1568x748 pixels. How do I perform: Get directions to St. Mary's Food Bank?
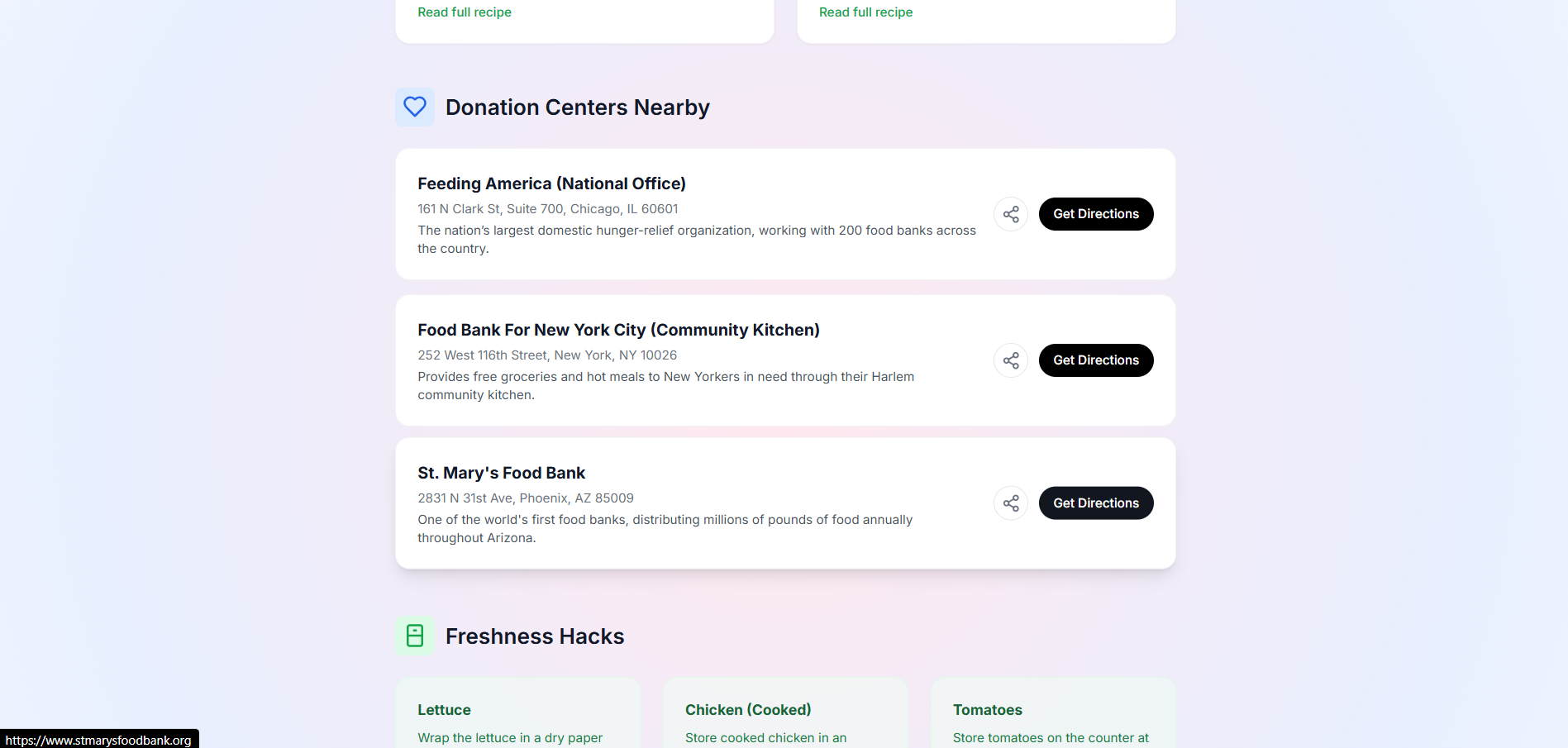coord(1095,503)
